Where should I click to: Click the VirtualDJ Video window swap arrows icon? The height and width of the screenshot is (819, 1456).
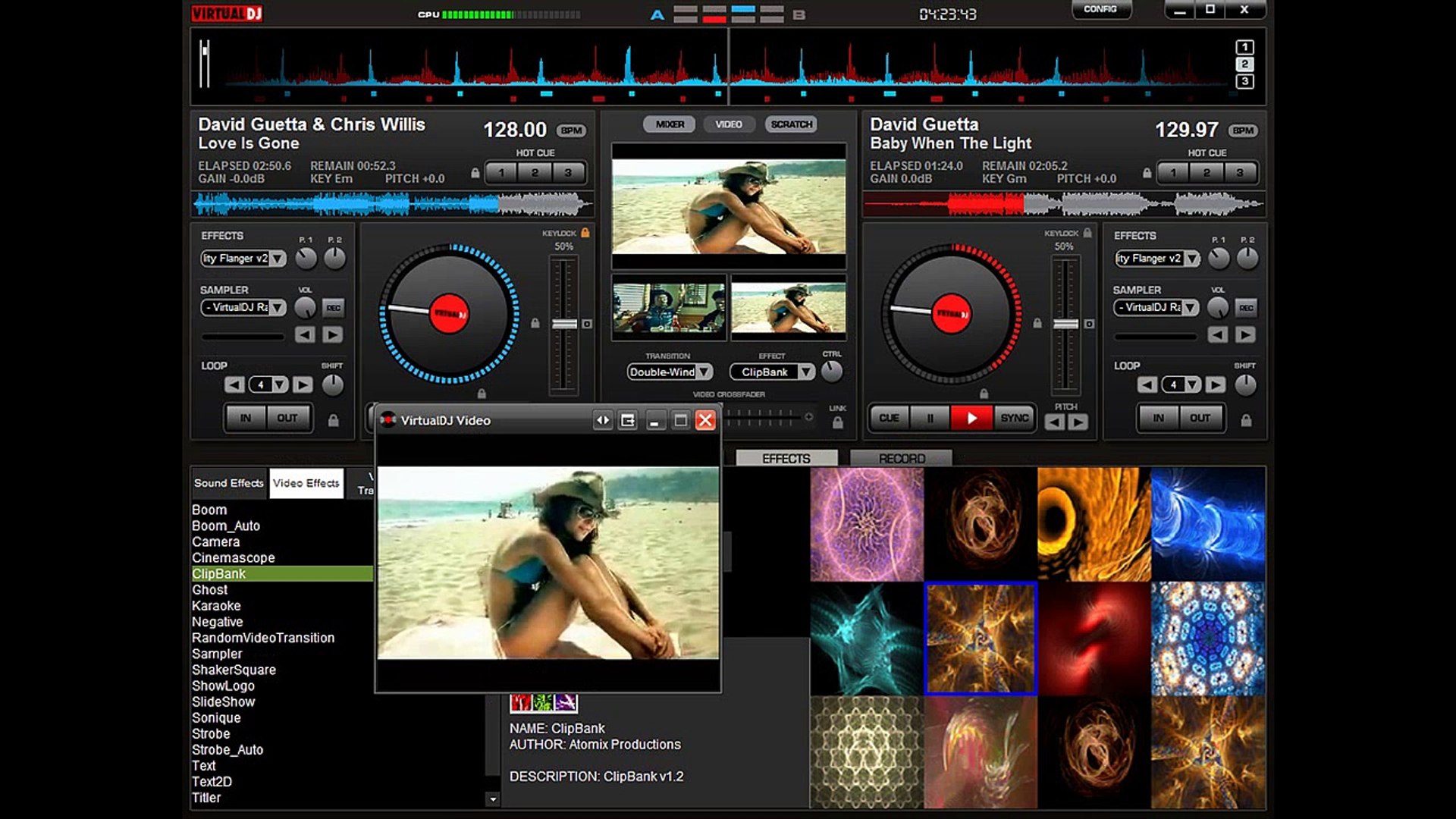(602, 420)
